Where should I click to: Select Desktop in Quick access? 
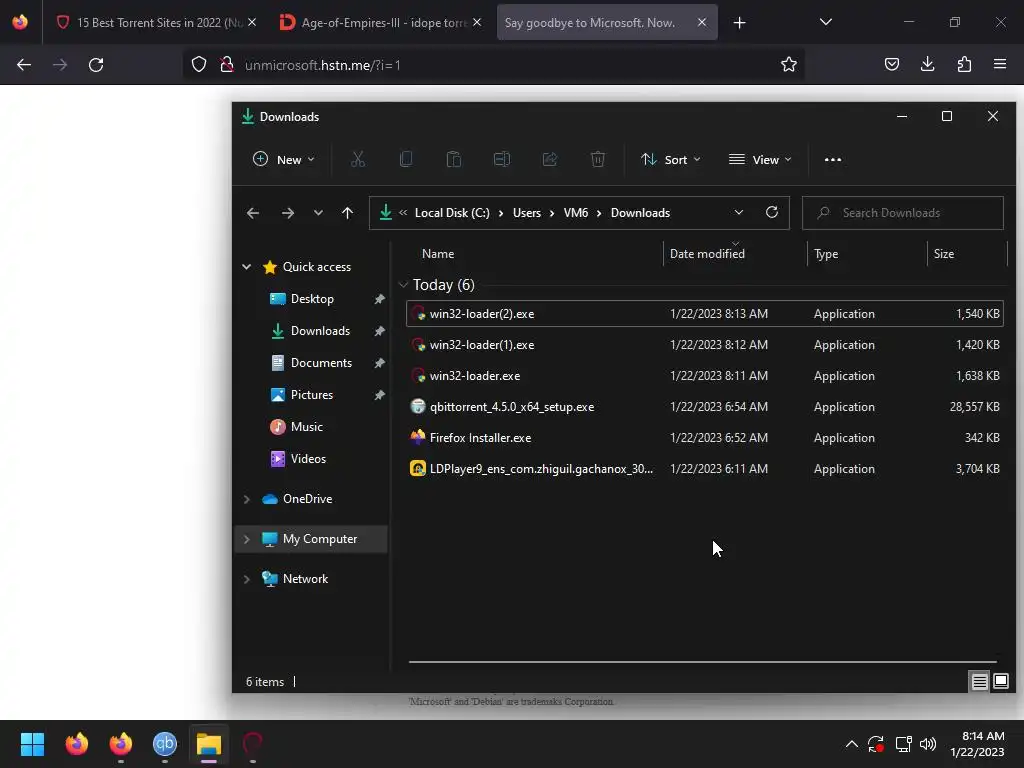click(312, 298)
